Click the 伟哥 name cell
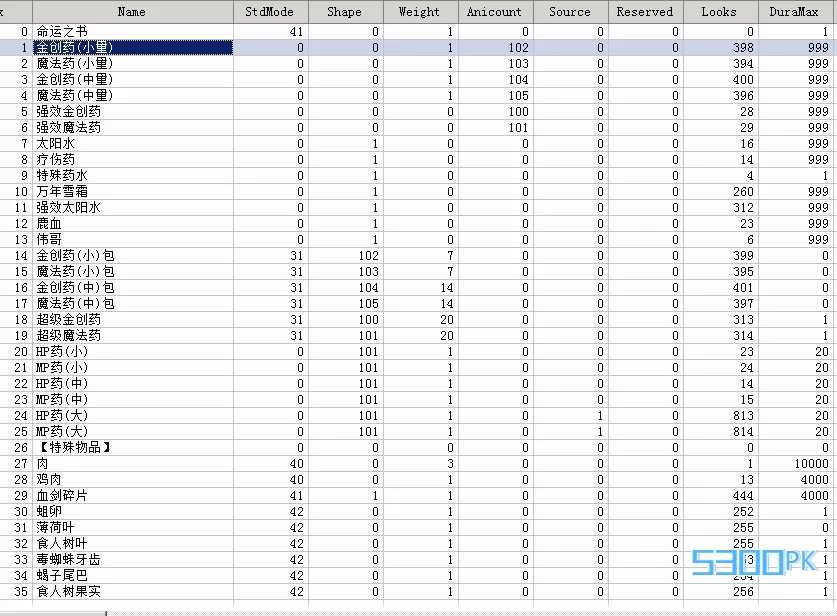837x616 pixels. (x=133, y=240)
